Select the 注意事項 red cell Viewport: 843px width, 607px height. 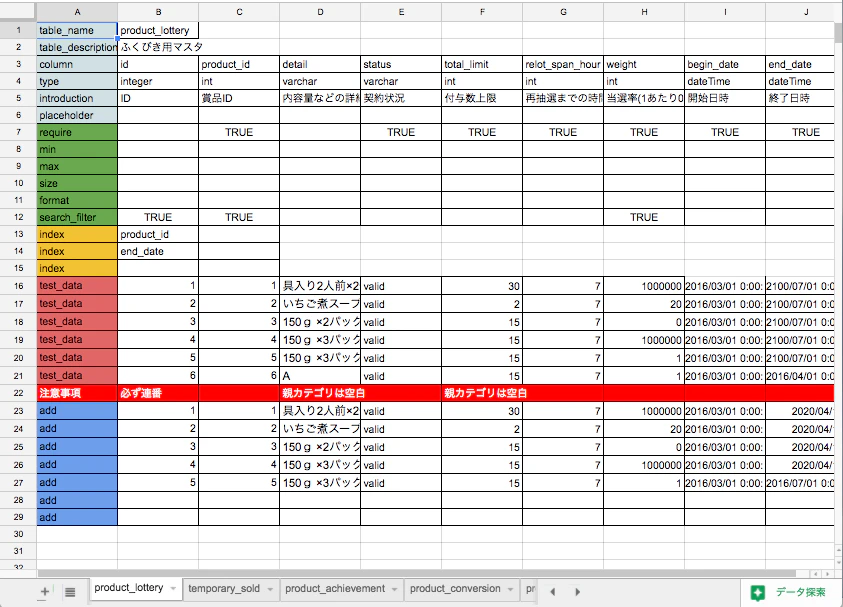pos(77,393)
